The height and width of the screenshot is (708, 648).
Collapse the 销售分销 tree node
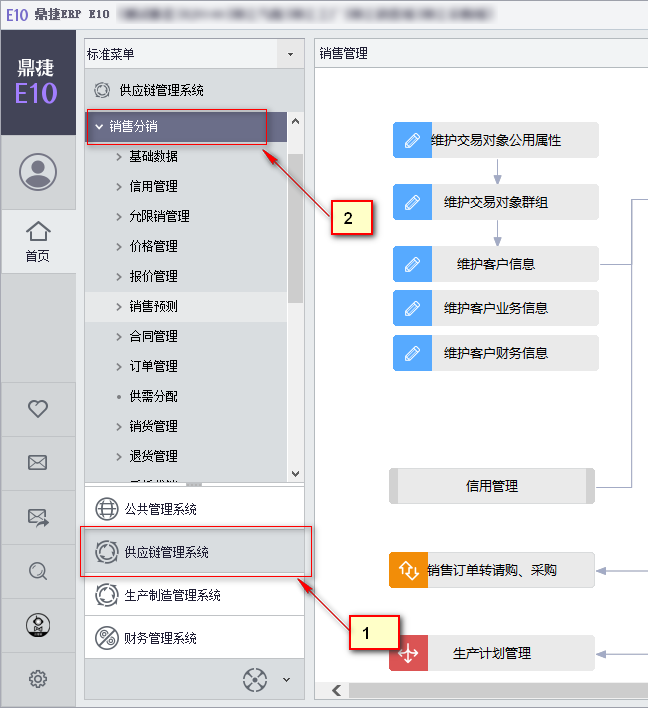[98, 127]
